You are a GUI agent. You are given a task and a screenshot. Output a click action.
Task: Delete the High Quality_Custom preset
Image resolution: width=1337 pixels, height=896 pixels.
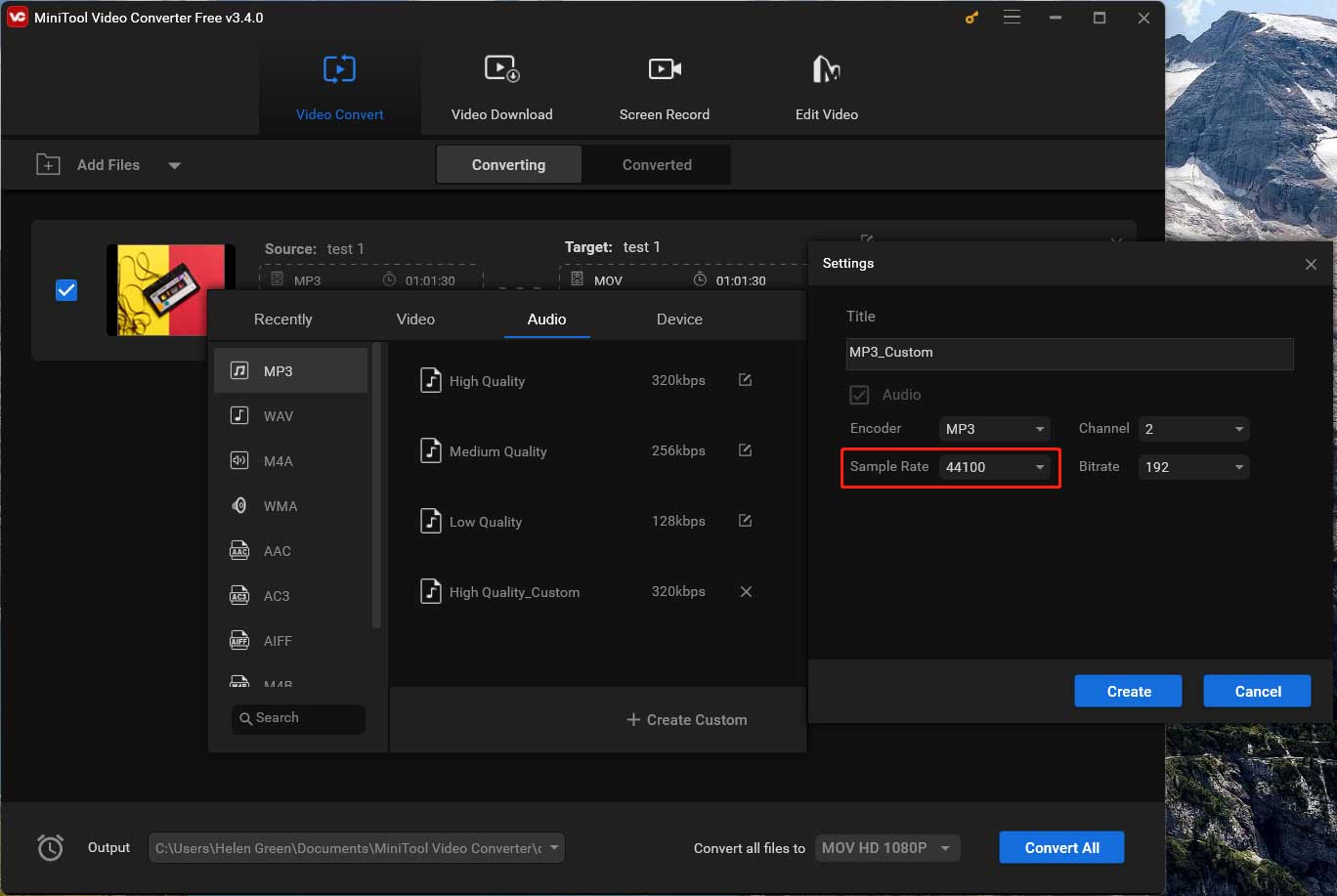click(x=746, y=591)
